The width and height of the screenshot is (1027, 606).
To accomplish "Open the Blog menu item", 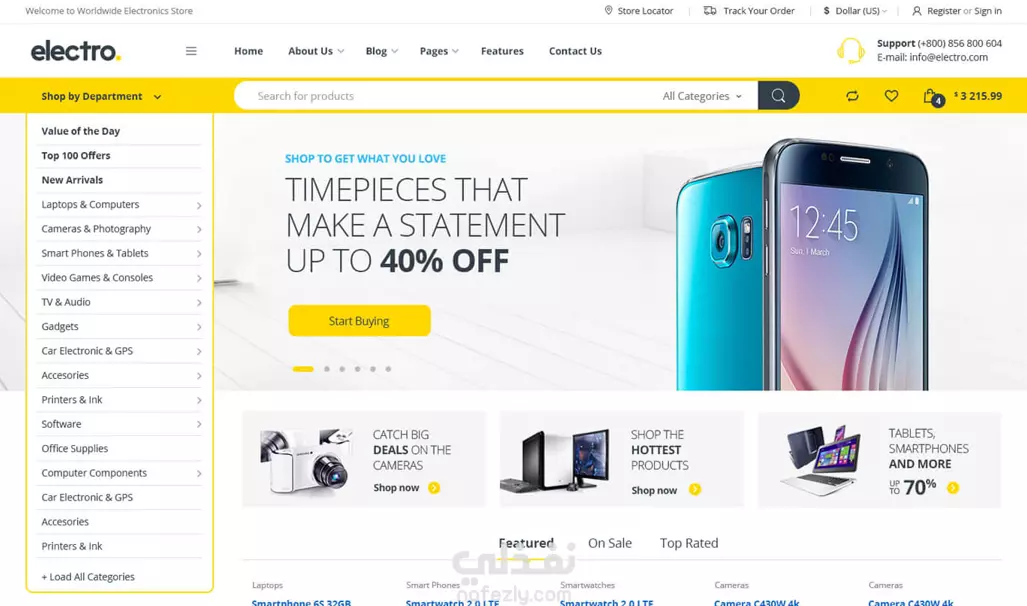I will 381,51.
